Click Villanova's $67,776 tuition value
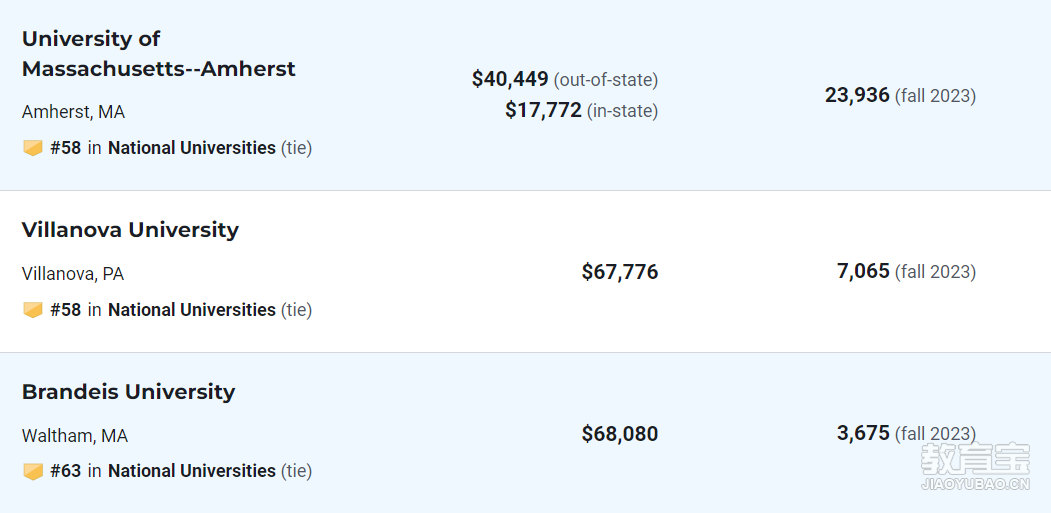Viewport: 1051px width, 513px height. click(620, 272)
